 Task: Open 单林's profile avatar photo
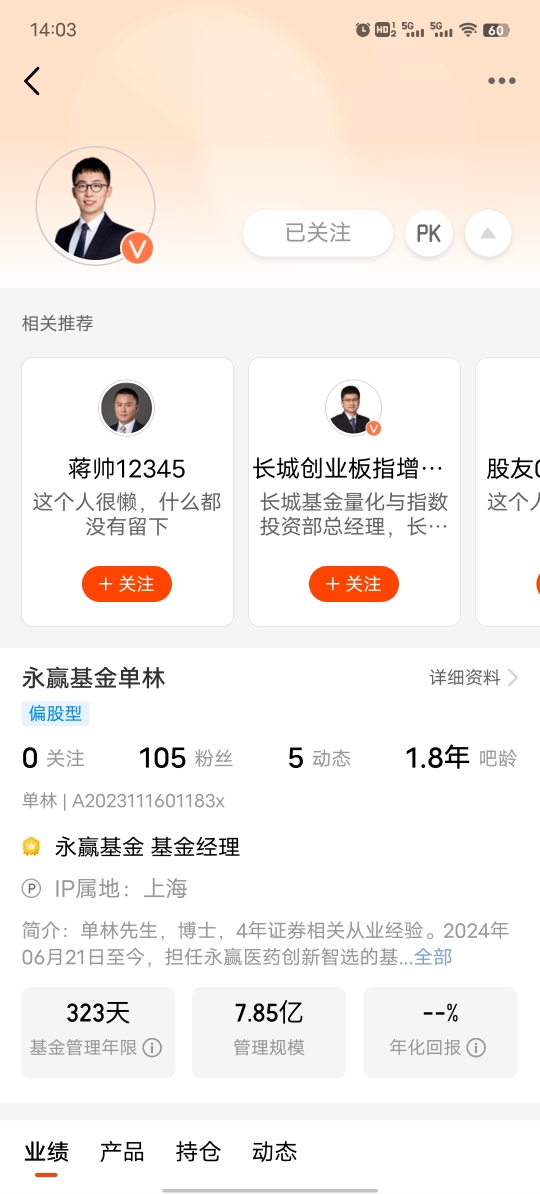click(95, 206)
